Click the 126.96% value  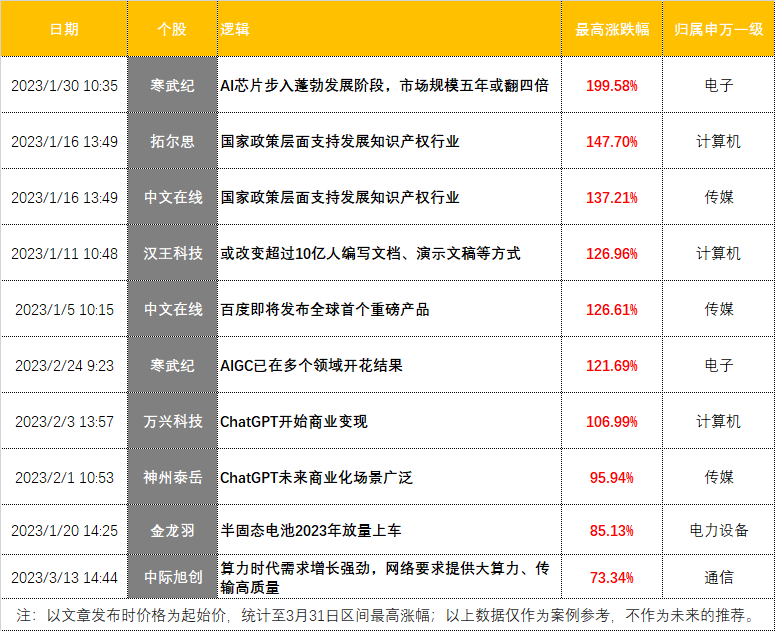tap(612, 253)
